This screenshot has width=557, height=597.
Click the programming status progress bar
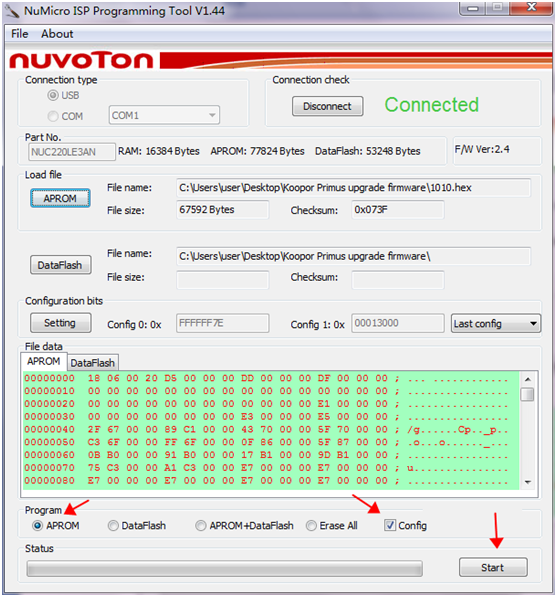click(x=224, y=568)
